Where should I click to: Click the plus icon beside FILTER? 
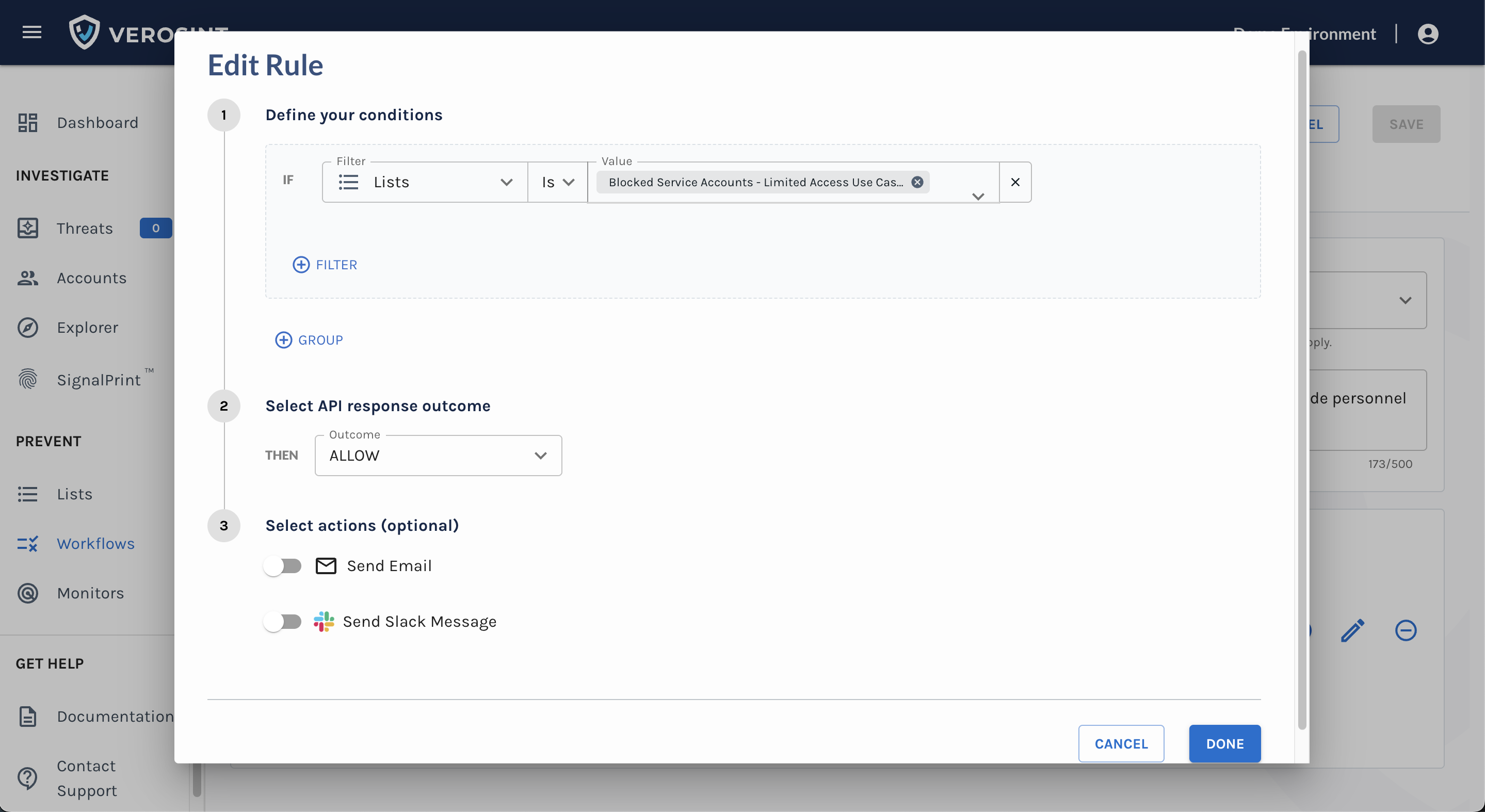[301, 265]
